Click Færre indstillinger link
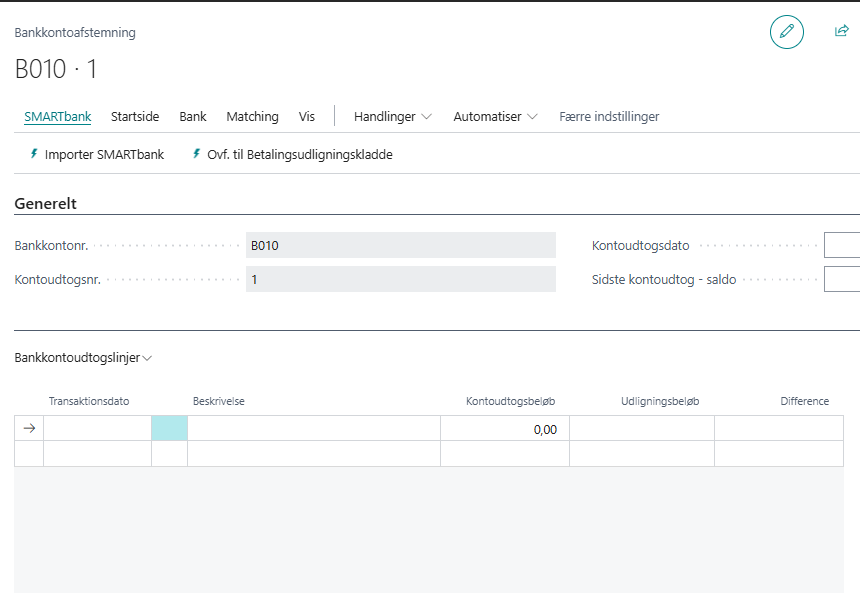 pyautogui.click(x=609, y=117)
